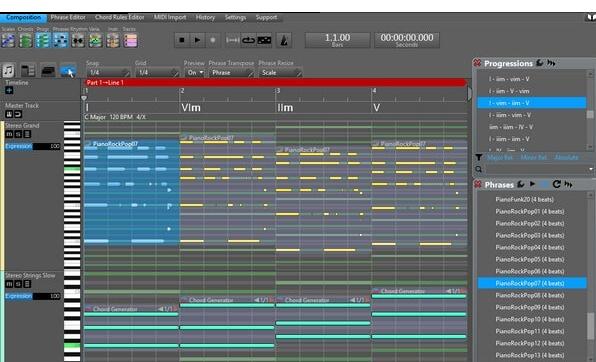
Task: Switch to the Chord Rules Editor tab
Action: [119, 17]
